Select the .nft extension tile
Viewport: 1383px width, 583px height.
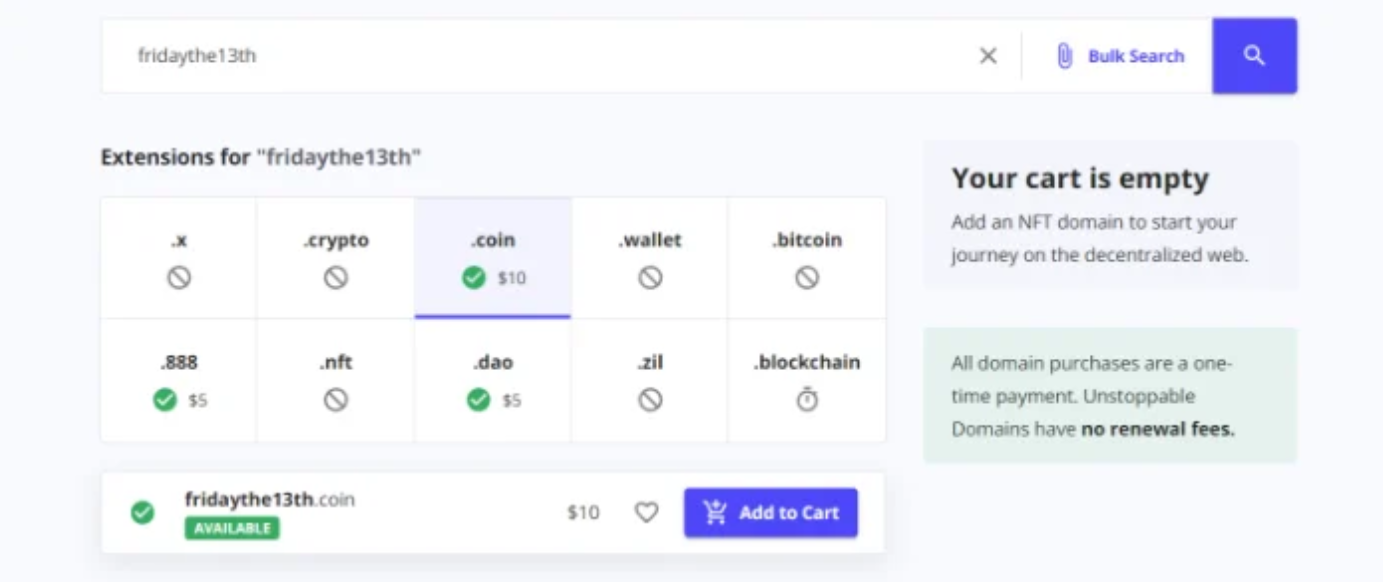tap(336, 381)
